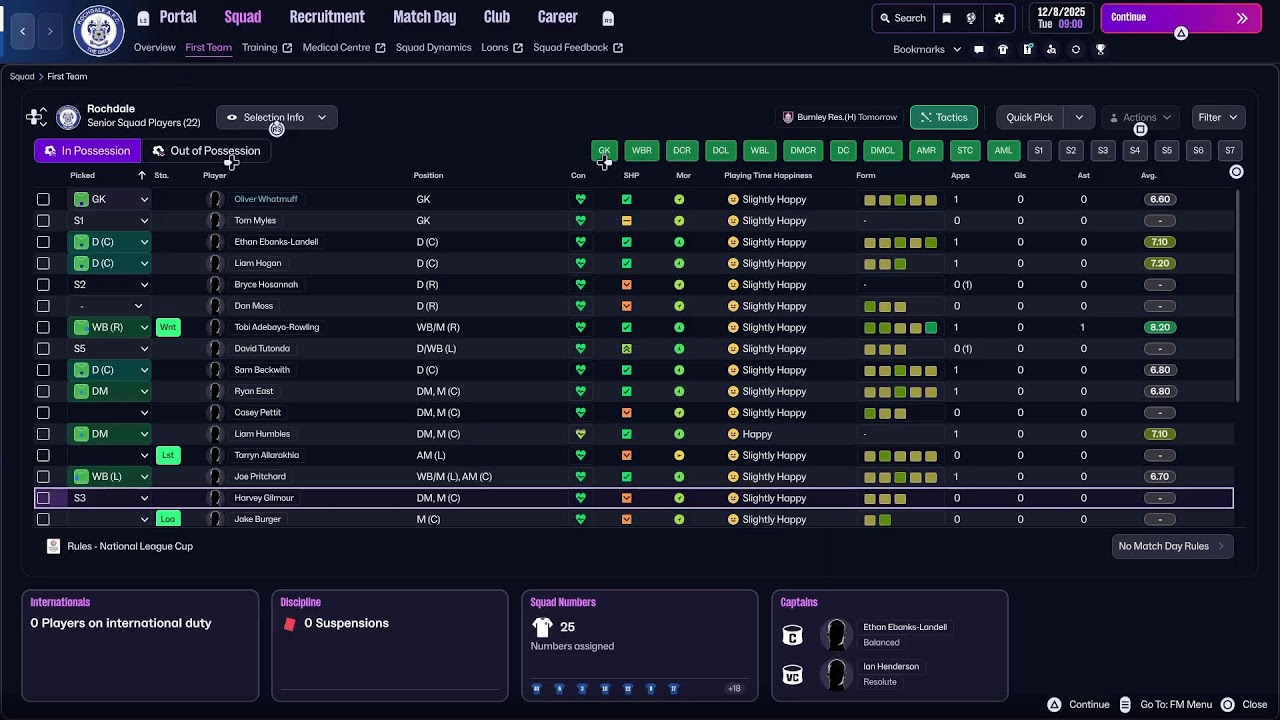Open the Actions dropdown
Screen dimensions: 1280x720
(x=1139, y=117)
